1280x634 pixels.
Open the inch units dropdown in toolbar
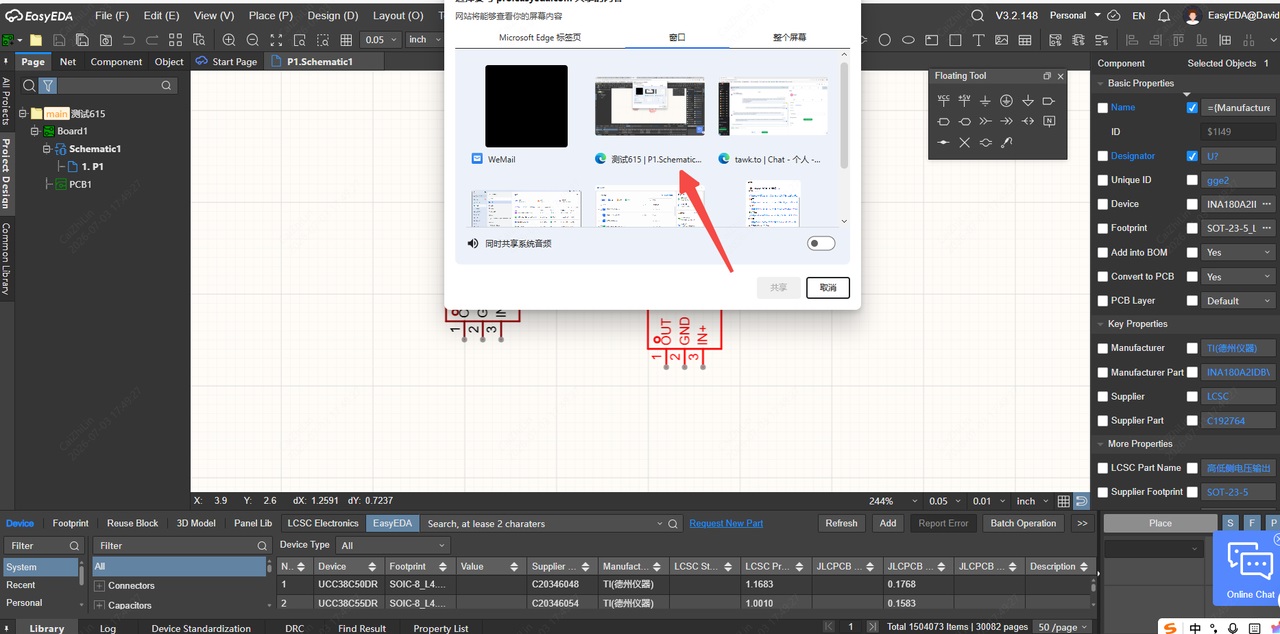(425, 40)
